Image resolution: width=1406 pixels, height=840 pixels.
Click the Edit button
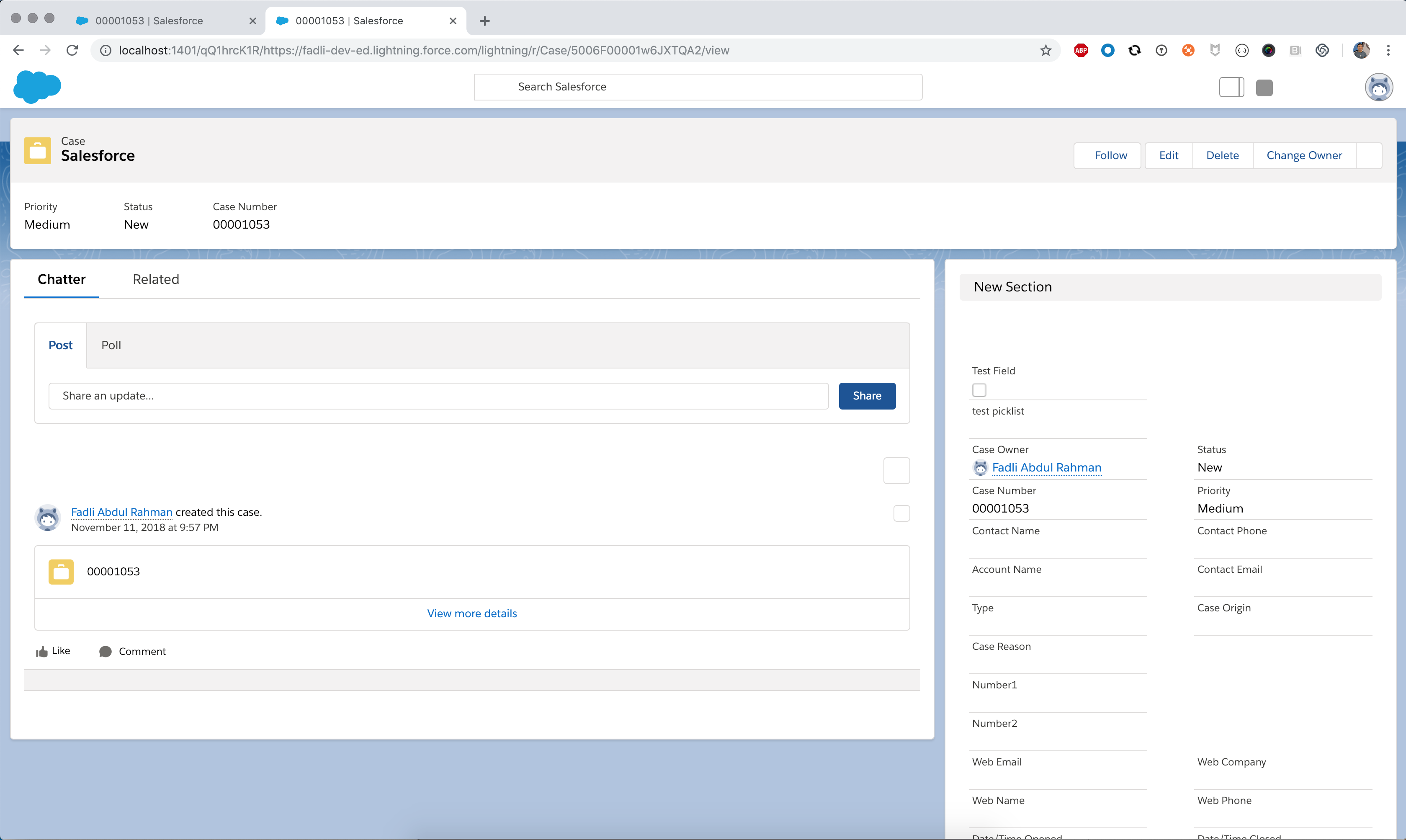point(1169,156)
